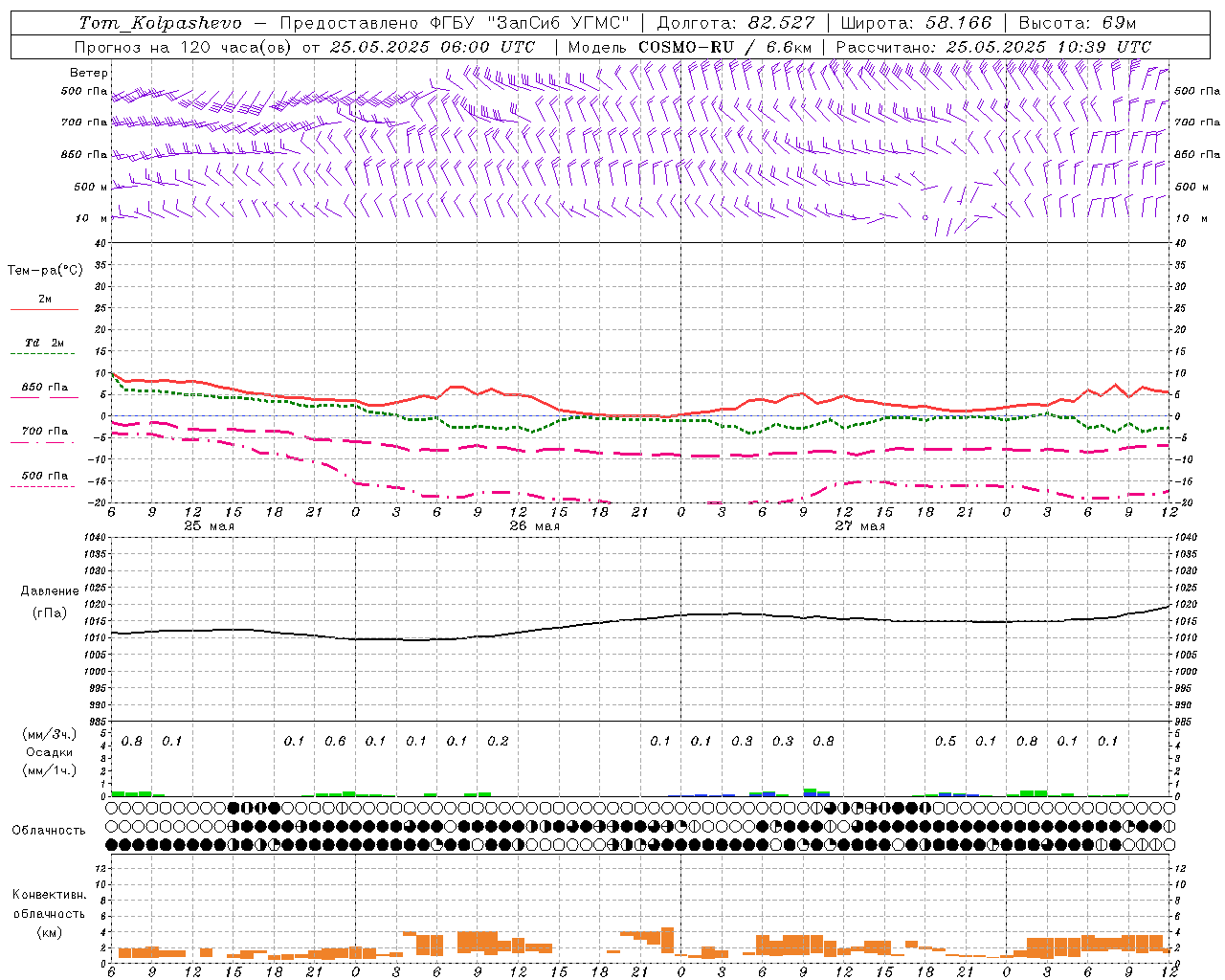Click 'Рассчитано: 25.05.2025 10:39 UTC'
Screen dimensions: 1225x980
click(993, 47)
